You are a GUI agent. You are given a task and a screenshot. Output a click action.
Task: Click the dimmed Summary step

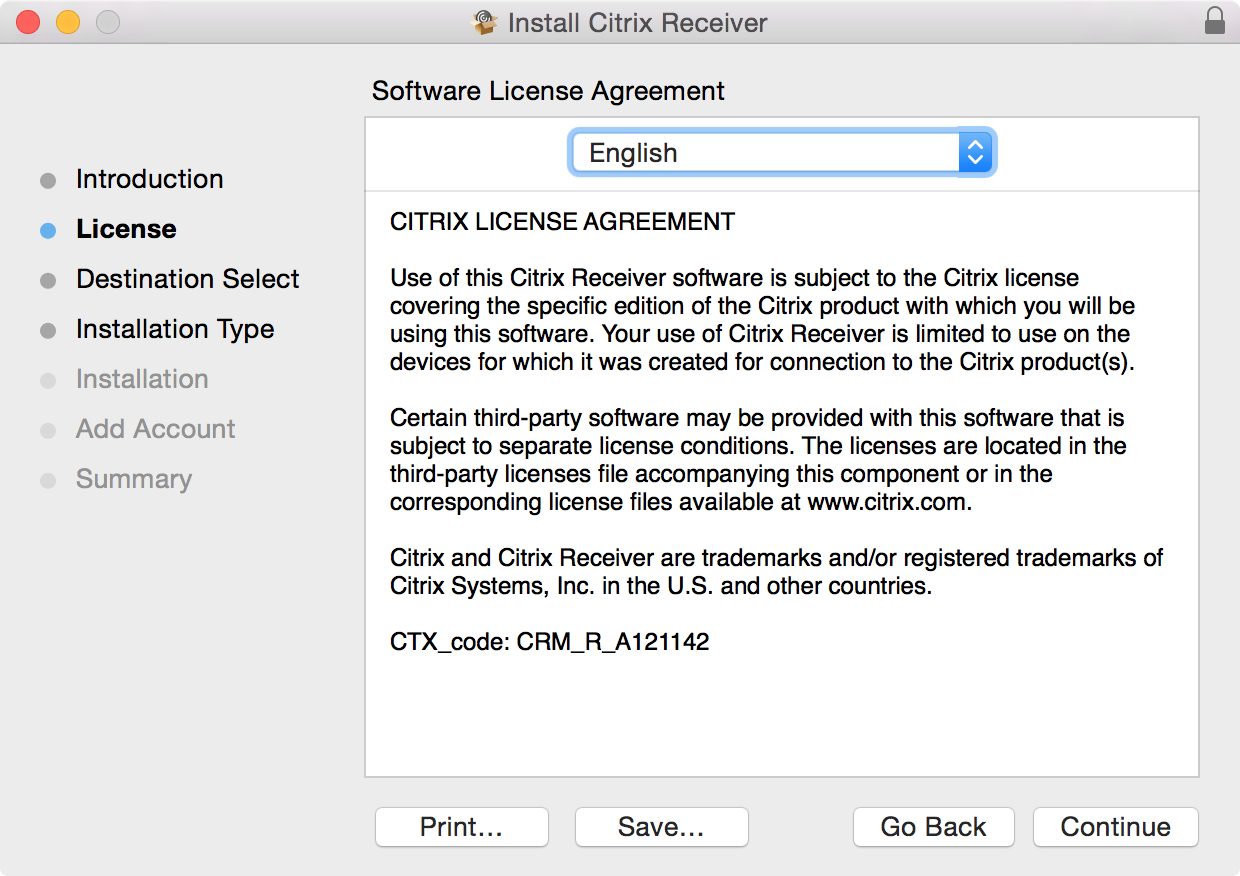(133, 479)
